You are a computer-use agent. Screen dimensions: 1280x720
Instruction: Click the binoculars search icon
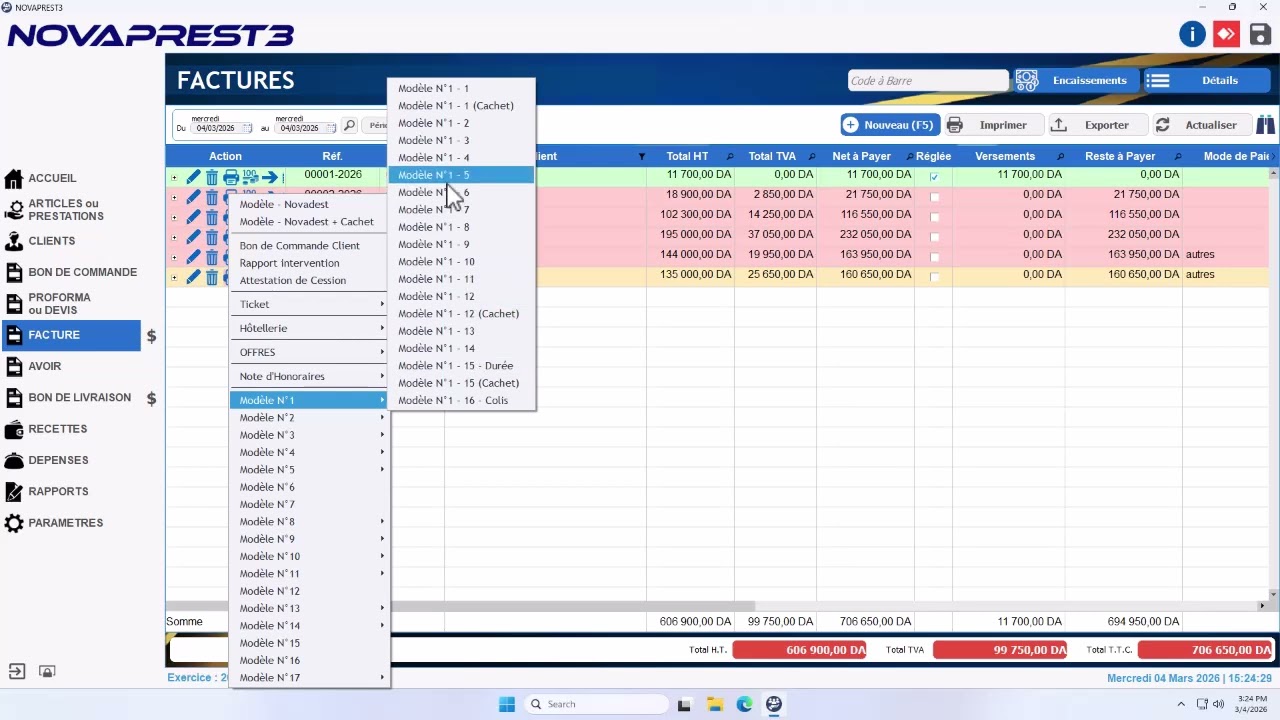click(1265, 125)
